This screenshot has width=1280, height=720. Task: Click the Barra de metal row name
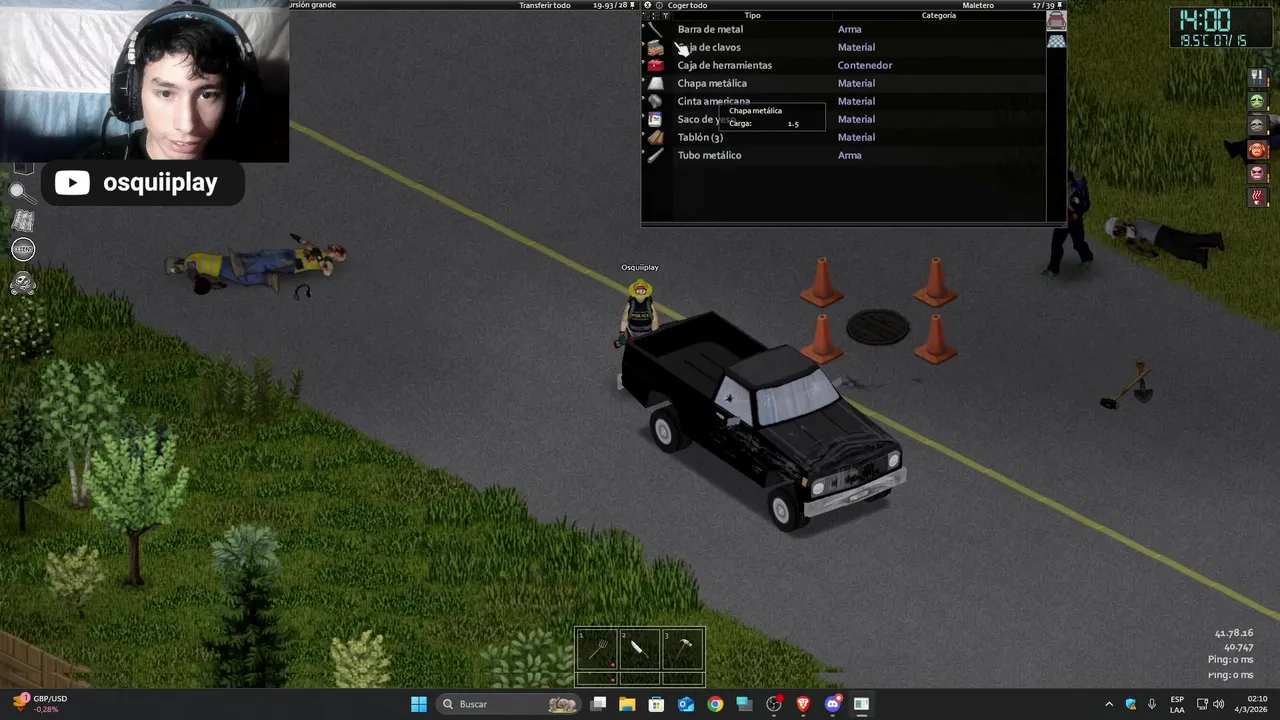point(710,29)
